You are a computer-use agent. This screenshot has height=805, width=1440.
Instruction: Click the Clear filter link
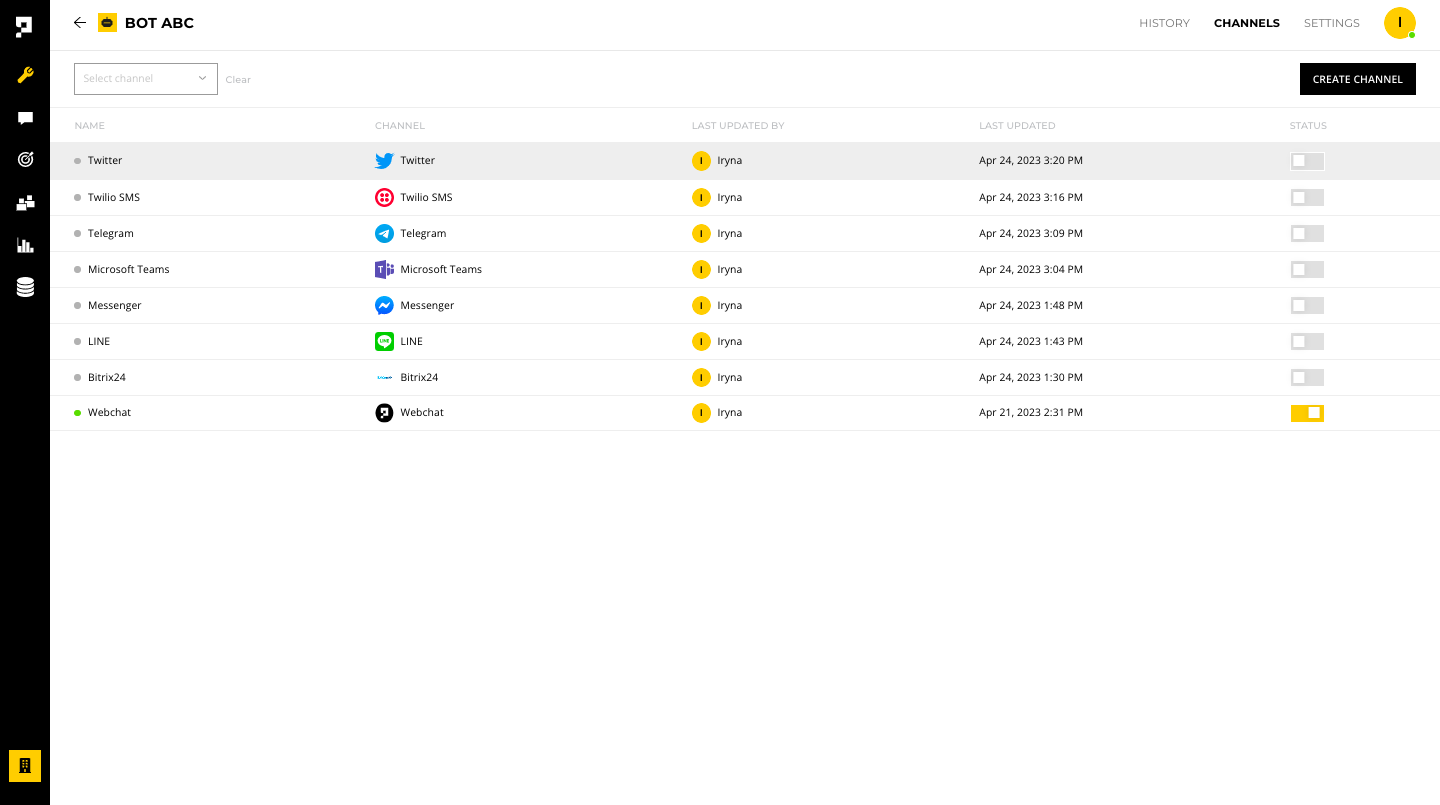(x=238, y=80)
